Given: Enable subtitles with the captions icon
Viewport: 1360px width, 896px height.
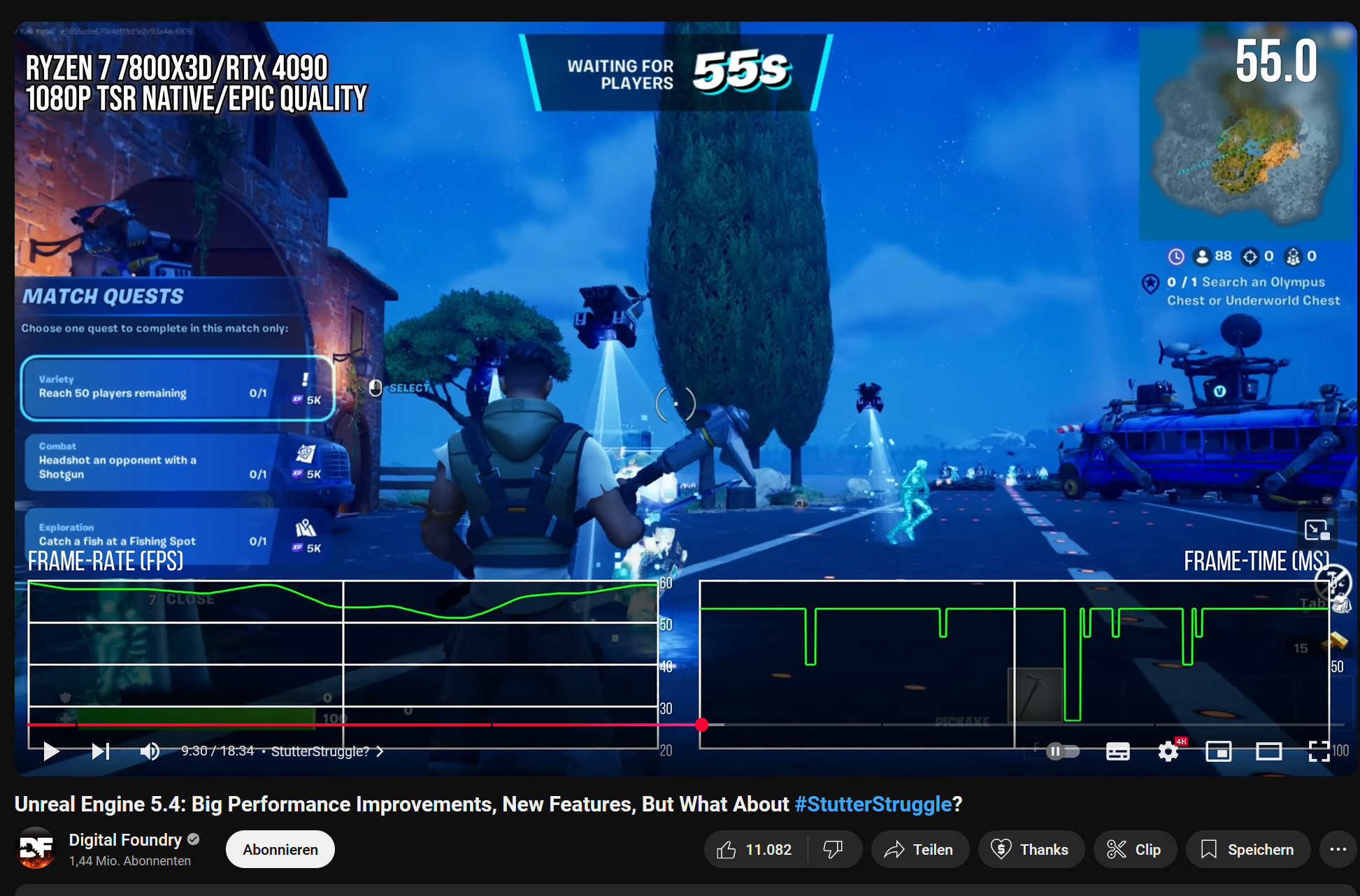Looking at the screenshot, I should [1117, 751].
